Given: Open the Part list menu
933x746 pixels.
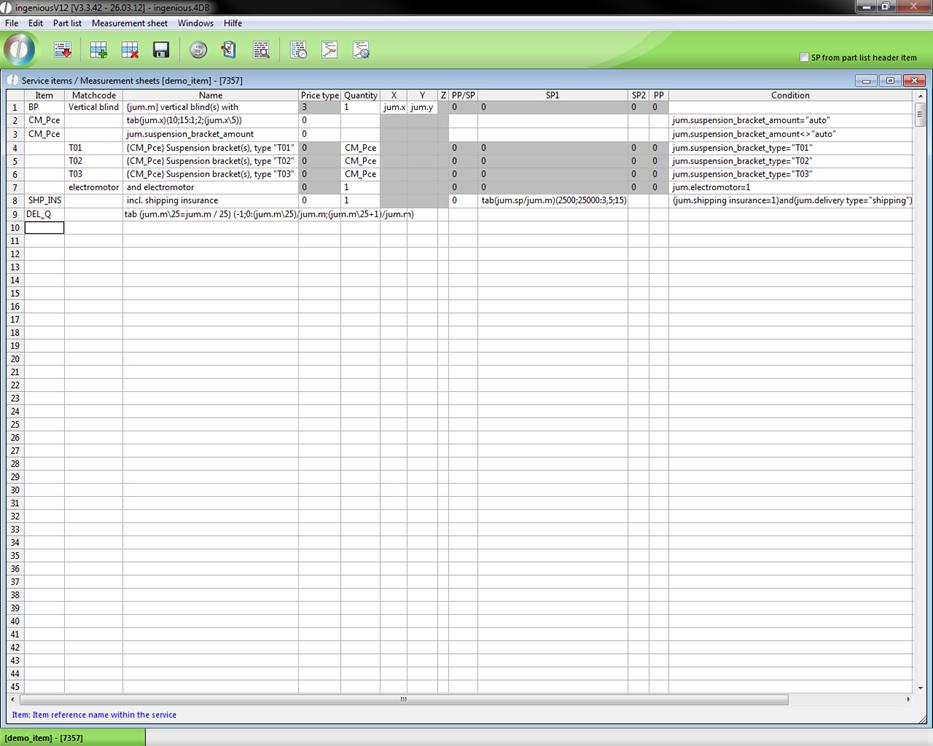Looking at the screenshot, I should point(67,23).
